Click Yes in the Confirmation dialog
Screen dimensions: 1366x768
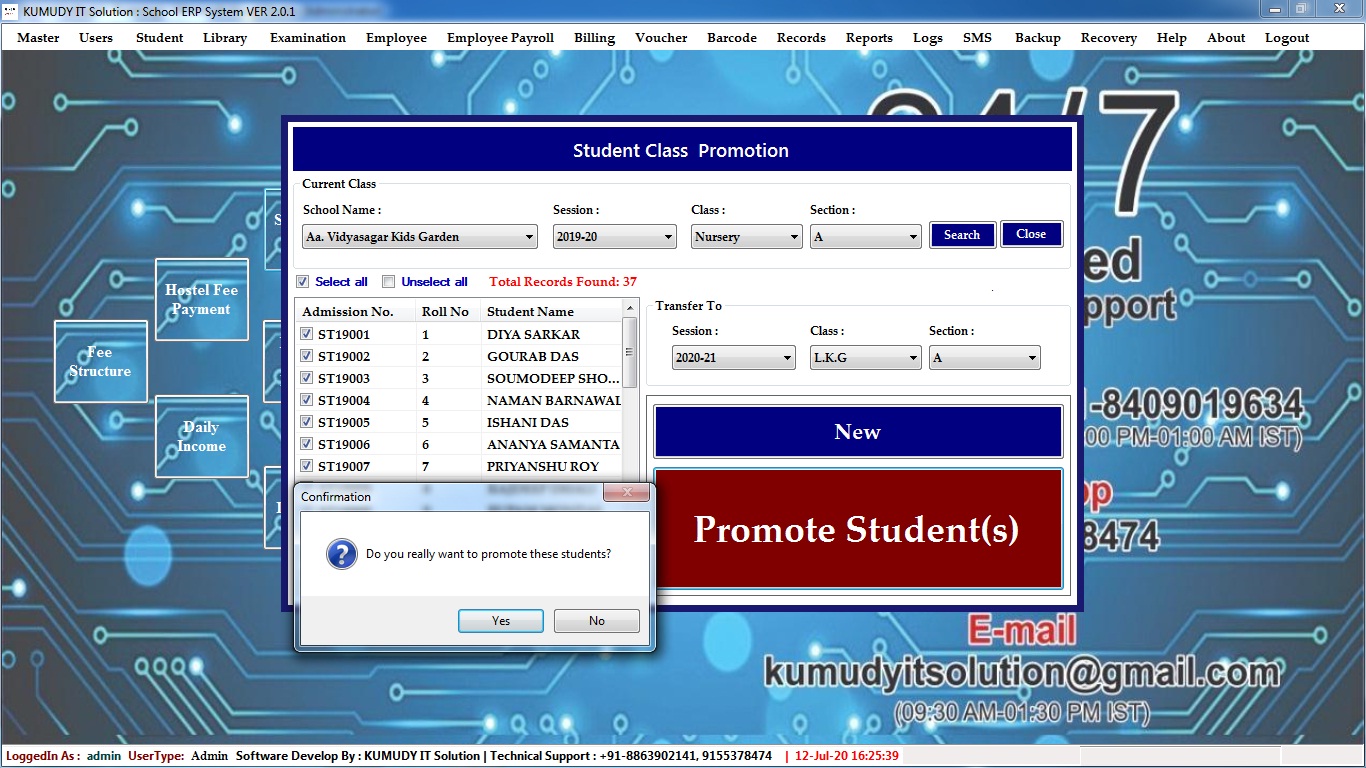[500, 621]
